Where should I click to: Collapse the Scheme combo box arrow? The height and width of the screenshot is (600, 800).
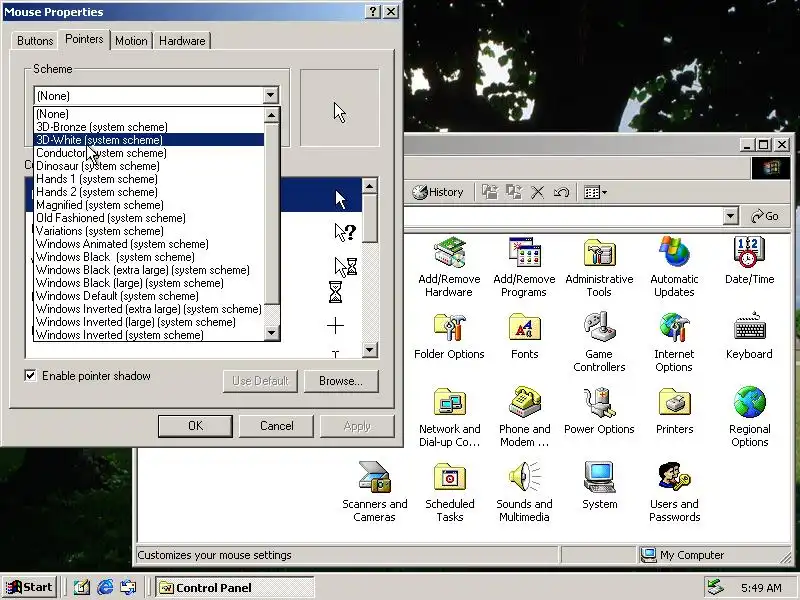(270, 95)
